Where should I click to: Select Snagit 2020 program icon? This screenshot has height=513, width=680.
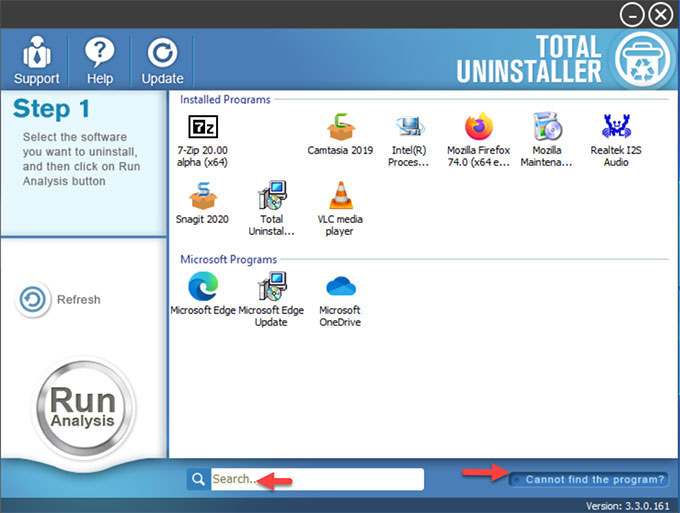[203, 196]
